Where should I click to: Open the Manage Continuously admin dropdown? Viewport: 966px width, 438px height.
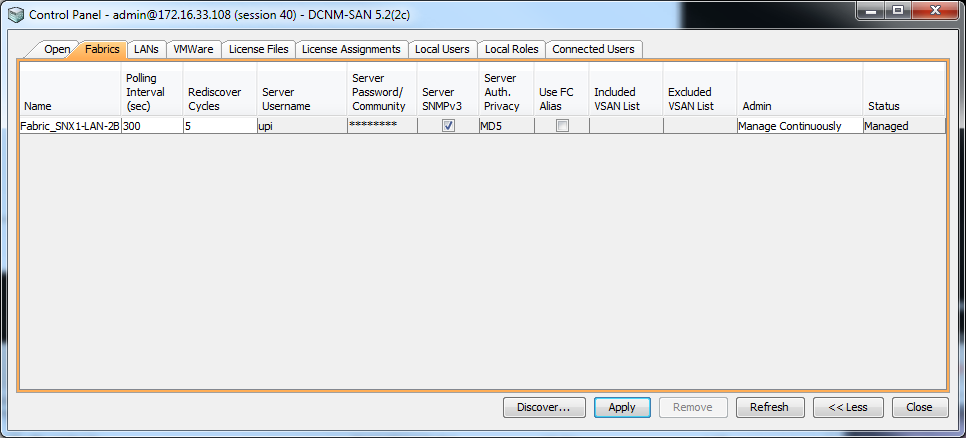pyautogui.click(x=800, y=126)
